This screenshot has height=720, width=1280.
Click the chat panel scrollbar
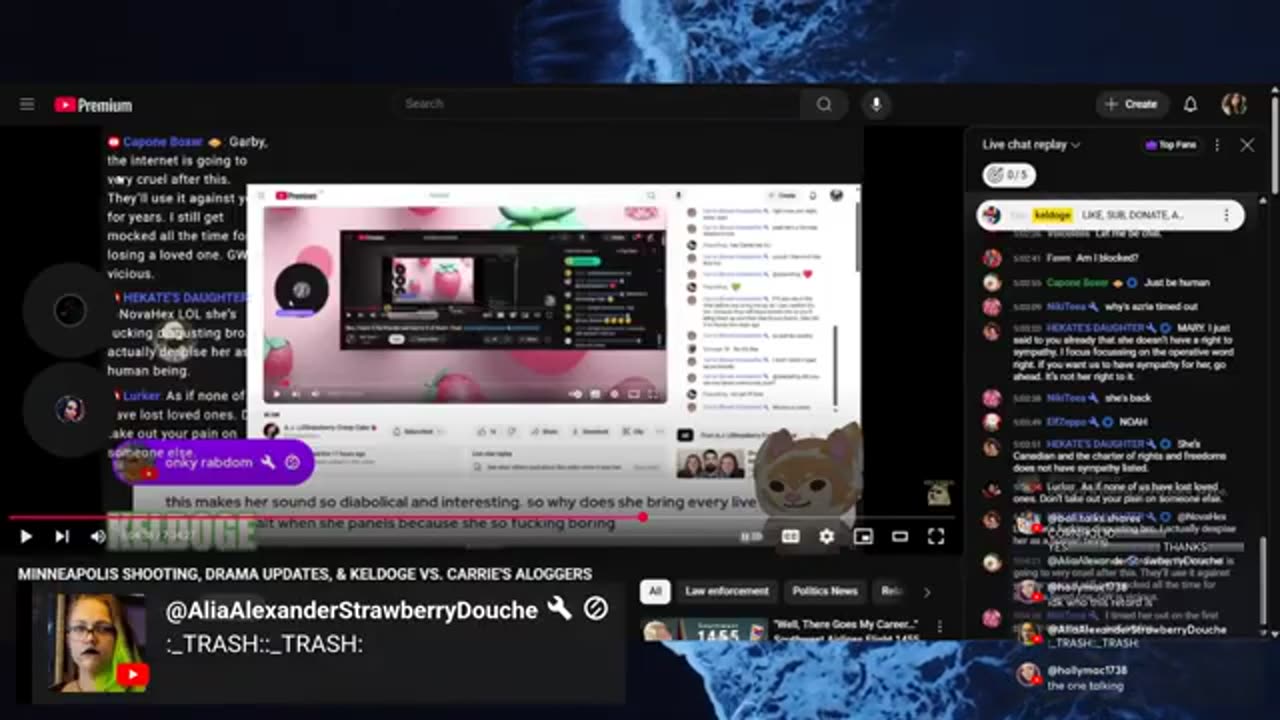click(1265, 583)
